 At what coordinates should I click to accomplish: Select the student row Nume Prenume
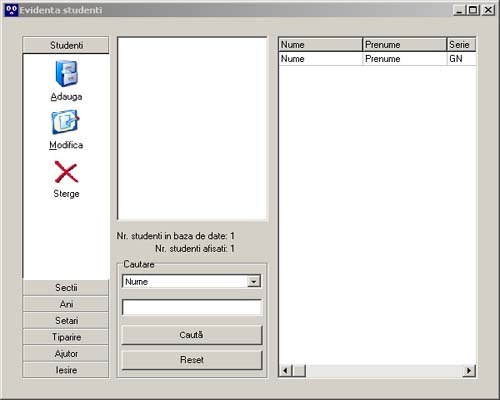[x=377, y=59]
